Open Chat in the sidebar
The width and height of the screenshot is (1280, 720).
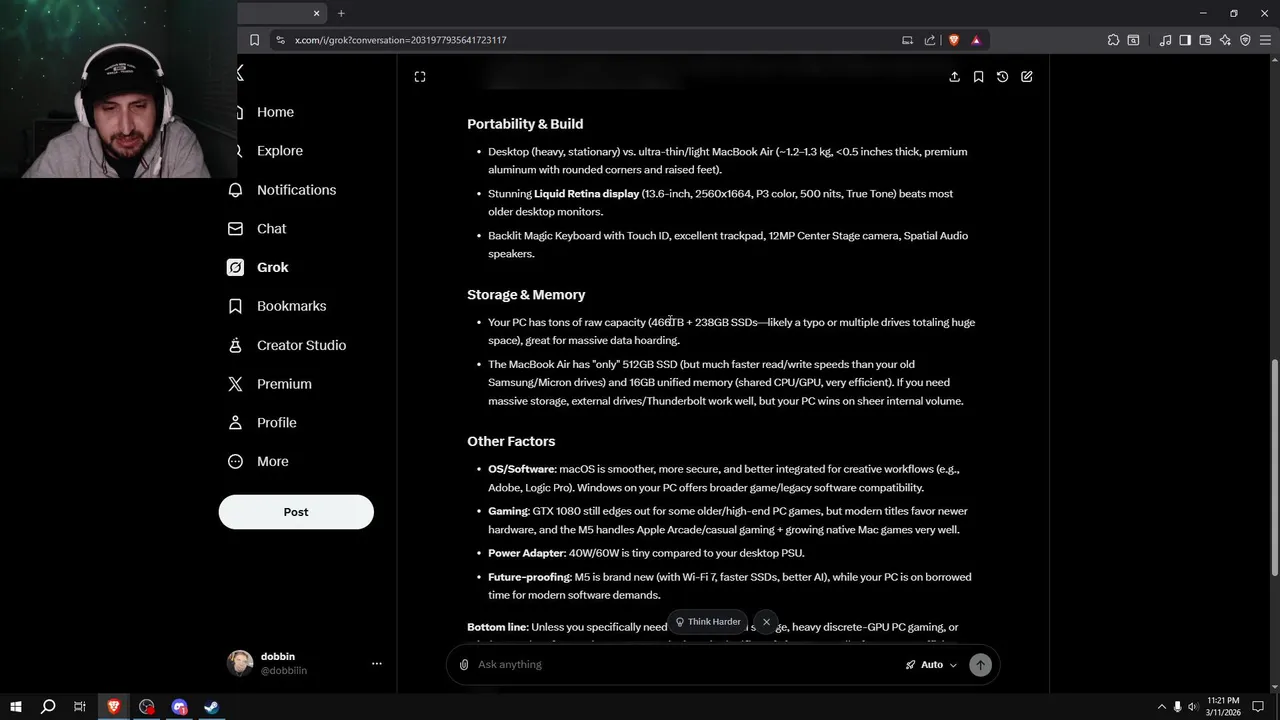tap(271, 229)
